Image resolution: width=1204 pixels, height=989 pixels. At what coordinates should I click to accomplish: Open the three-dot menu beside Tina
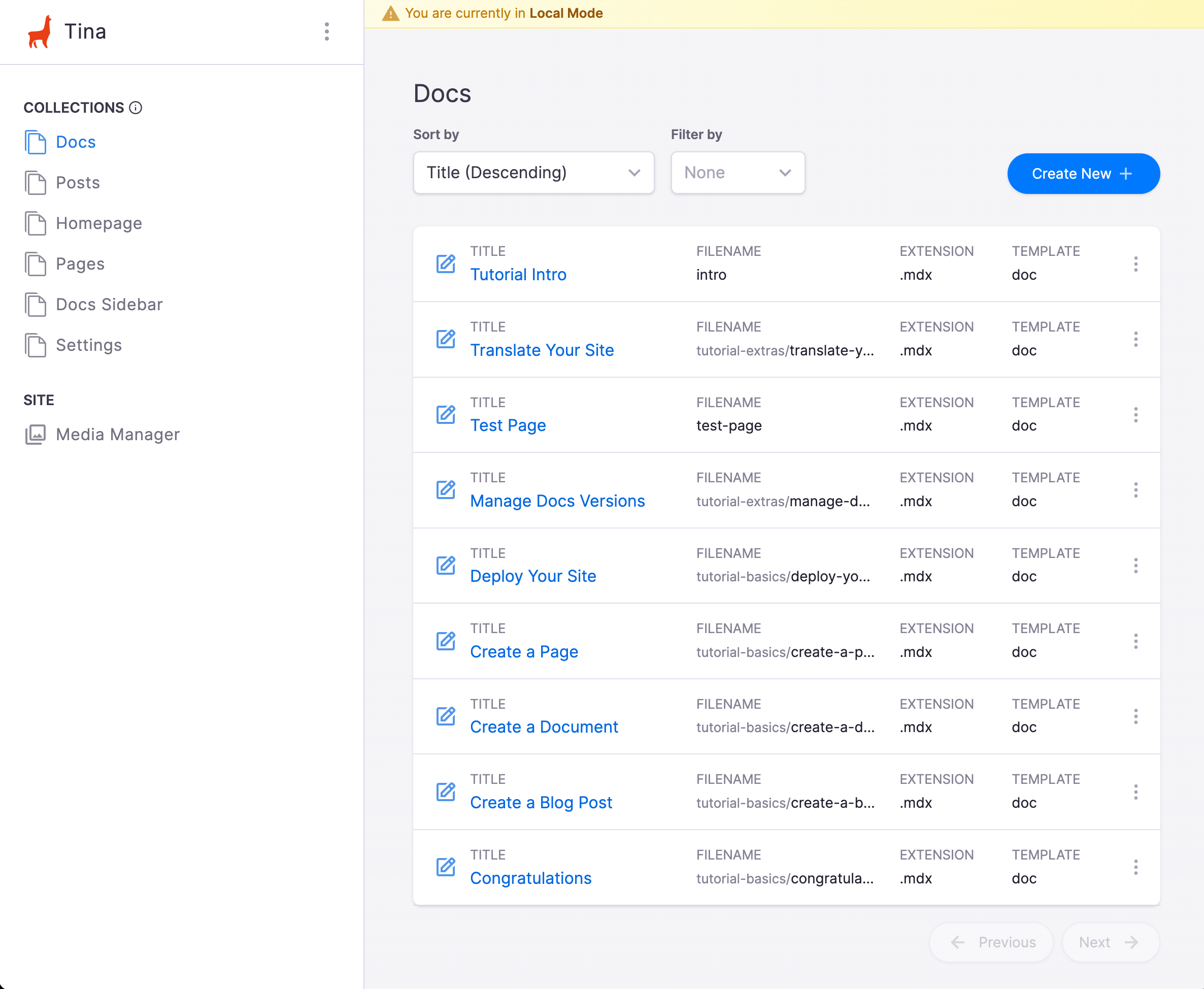click(326, 31)
